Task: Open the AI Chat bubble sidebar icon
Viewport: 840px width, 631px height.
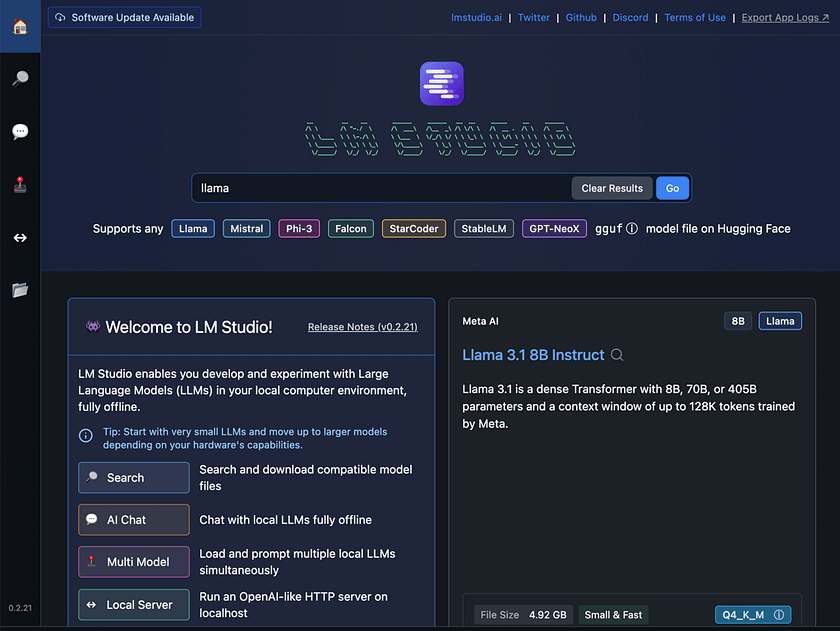Action: click(x=20, y=131)
